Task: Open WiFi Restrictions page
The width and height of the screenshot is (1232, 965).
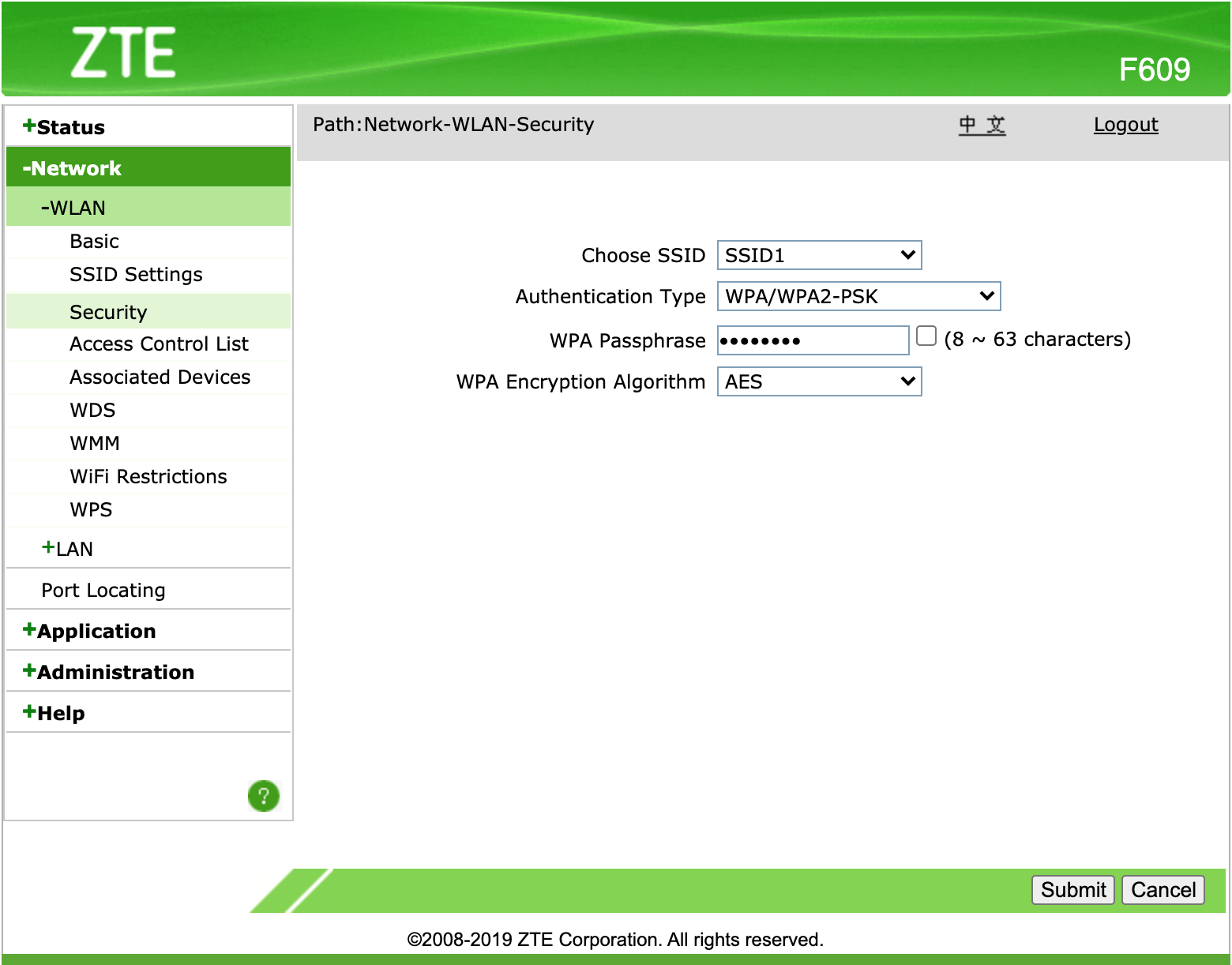Action: click(148, 476)
